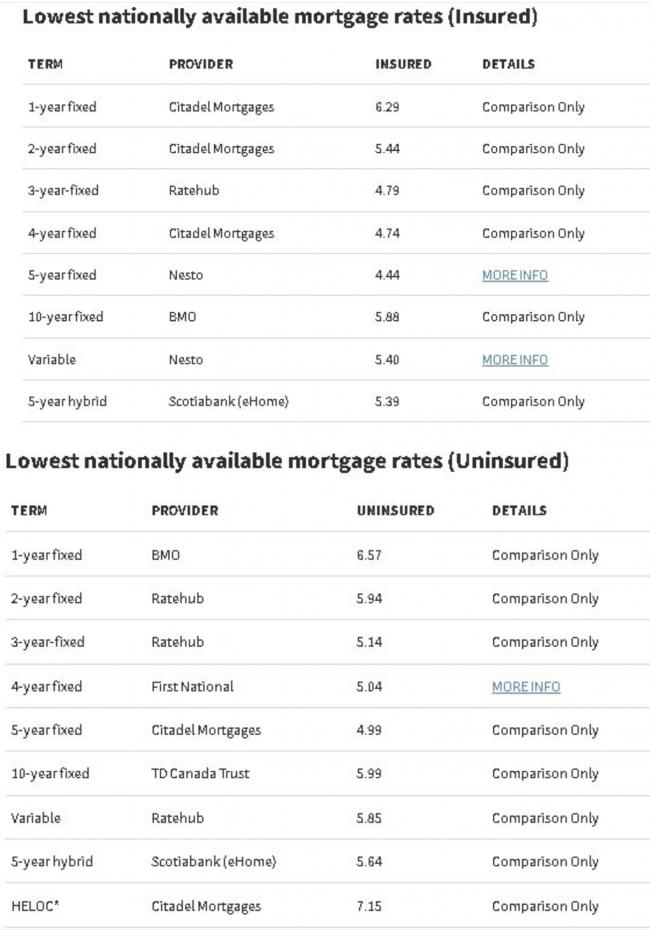
Task: Click Ratehub in insured 3-year-fixed row
Action: click(194, 190)
